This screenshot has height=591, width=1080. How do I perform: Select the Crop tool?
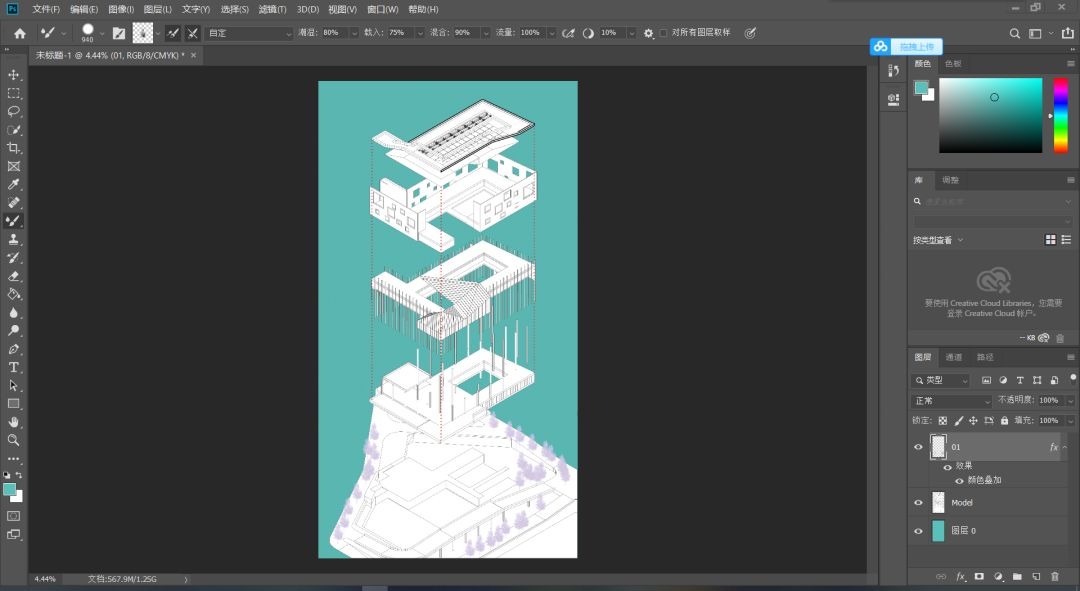point(14,147)
